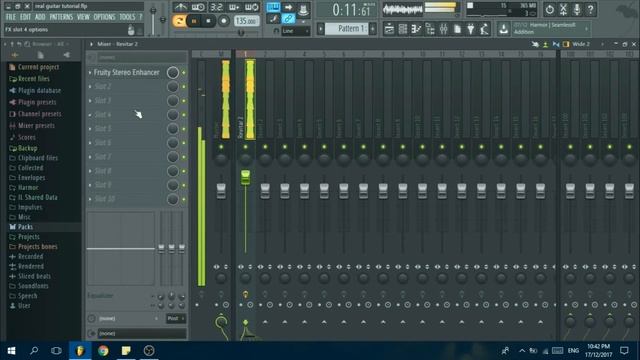
Task: Open the Pattern 1 selector
Action: click(x=347, y=29)
